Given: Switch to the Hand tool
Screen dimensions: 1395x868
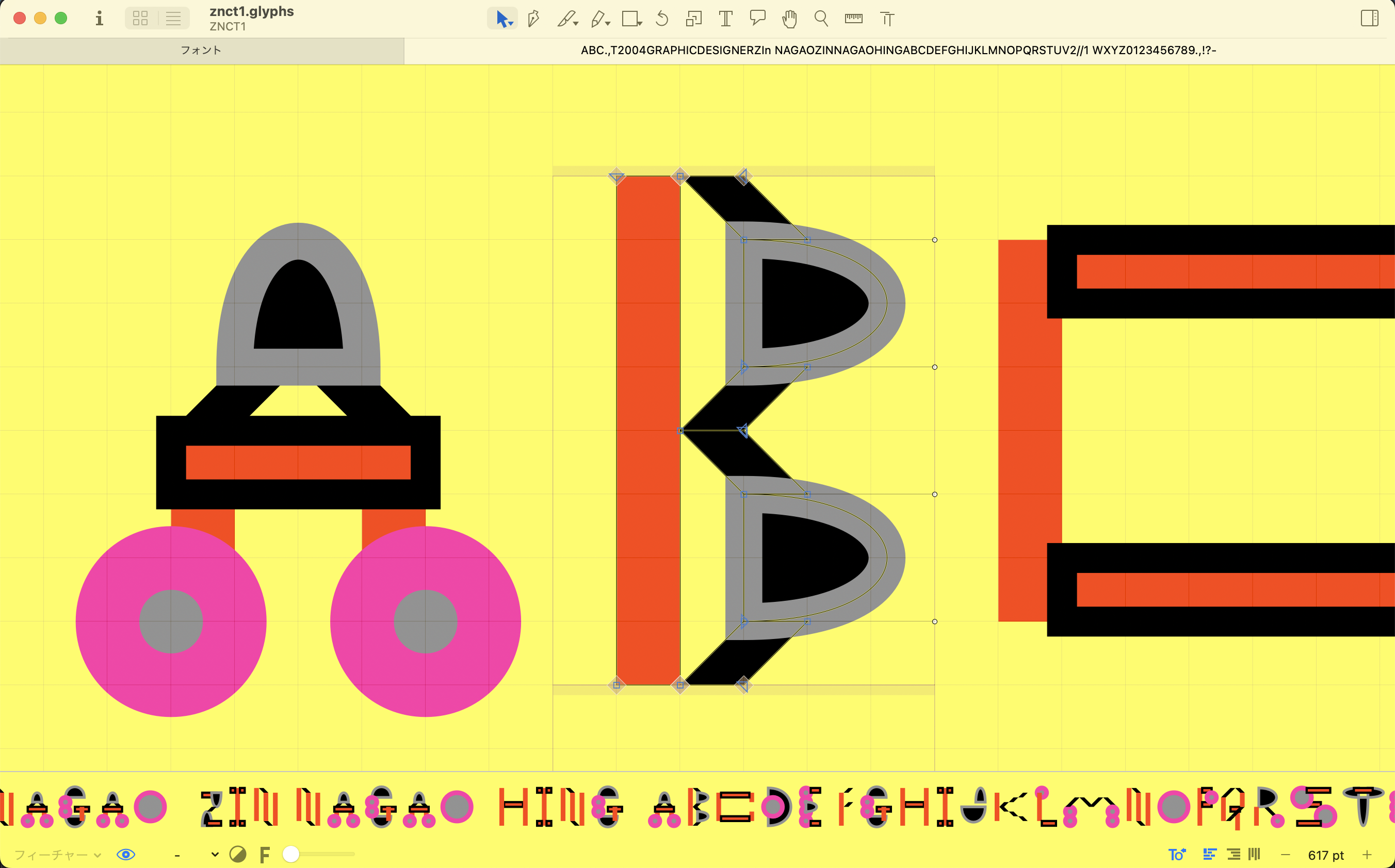Looking at the screenshot, I should [789, 19].
